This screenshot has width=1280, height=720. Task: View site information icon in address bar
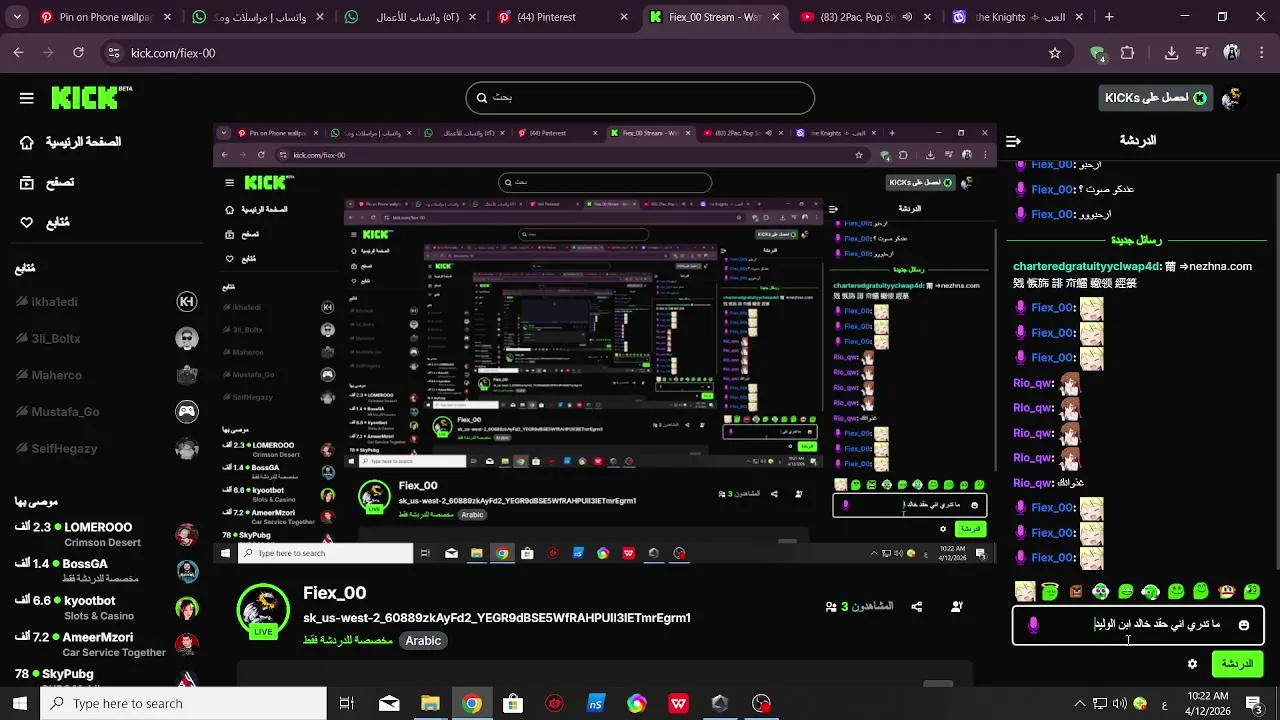click(113, 53)
